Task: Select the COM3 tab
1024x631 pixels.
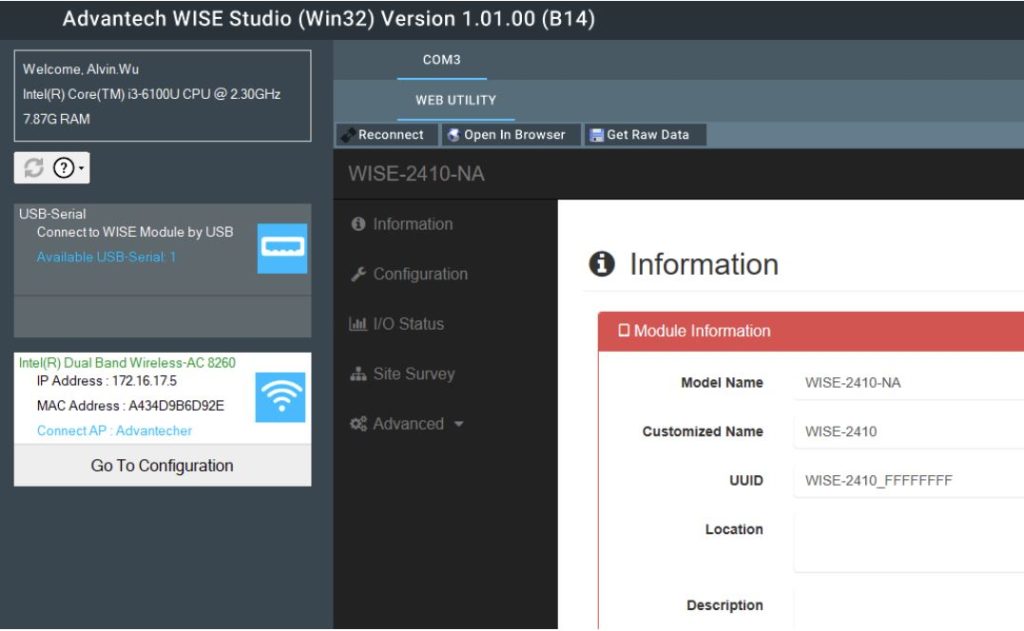Action: coord(441,60)
